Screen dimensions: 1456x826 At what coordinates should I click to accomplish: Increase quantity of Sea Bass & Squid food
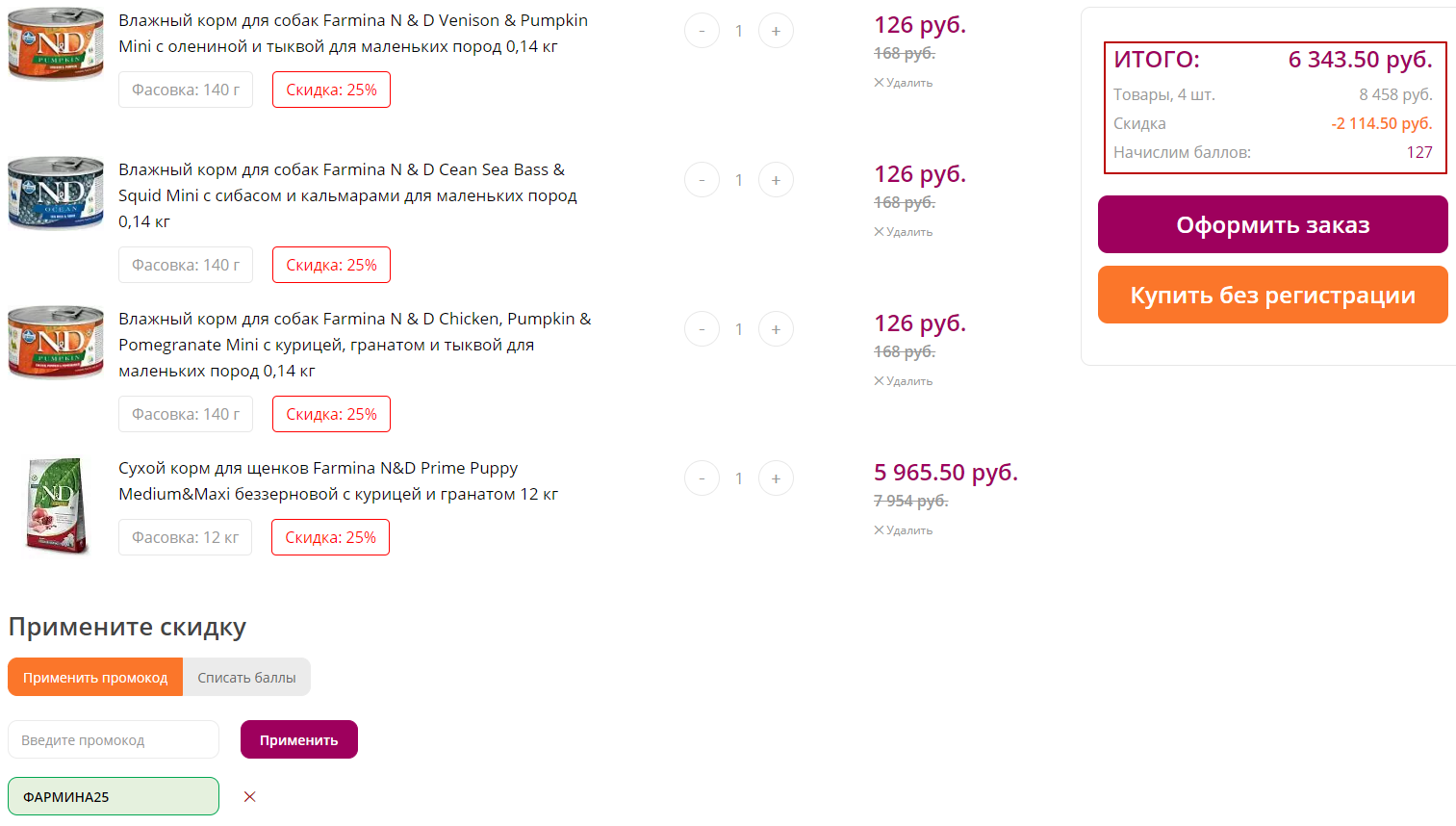pyautogui.click(x=776, y=180)
